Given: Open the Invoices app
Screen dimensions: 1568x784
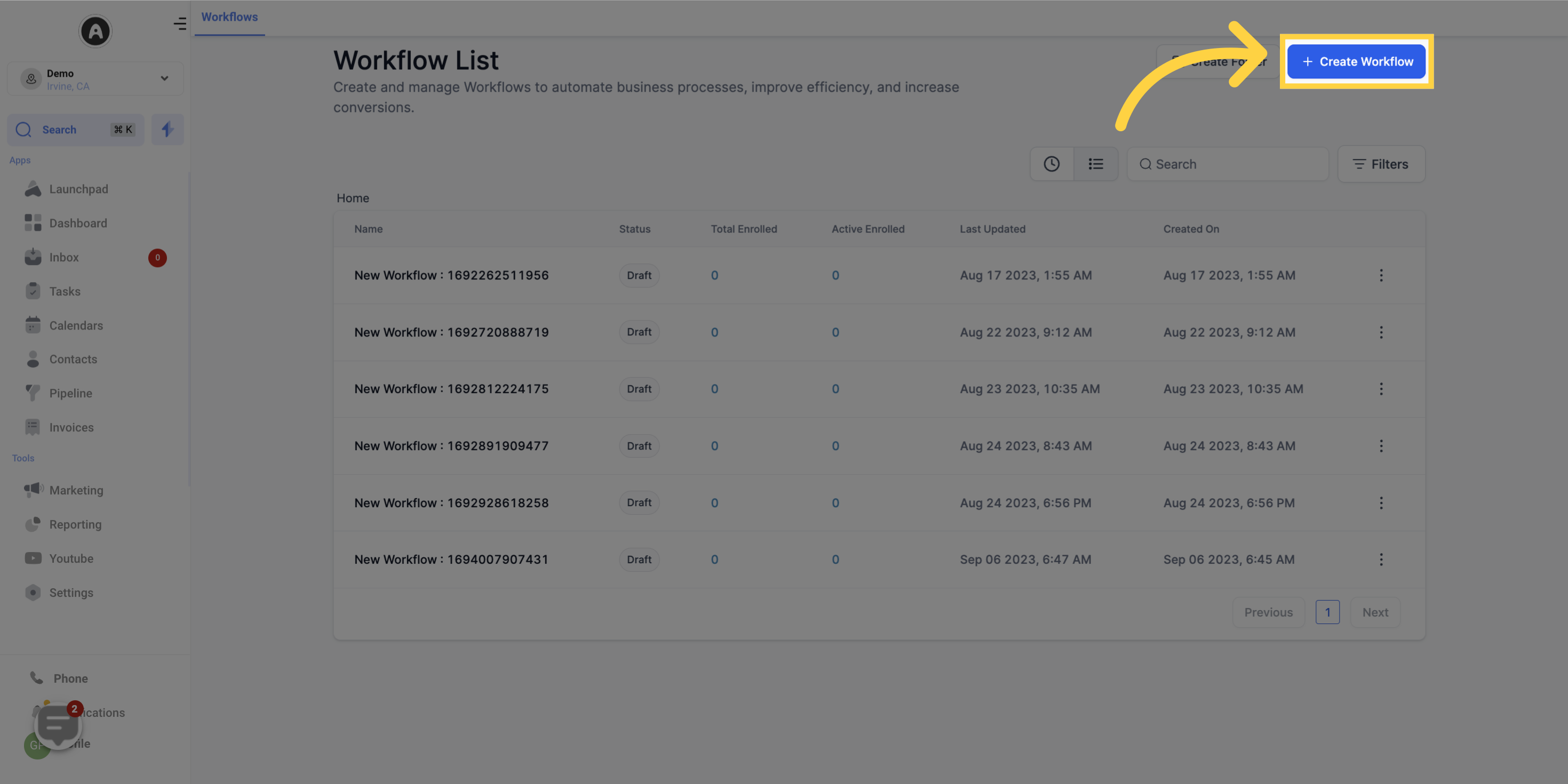Looking at the screenshot, I should click(x=71, y=427).
